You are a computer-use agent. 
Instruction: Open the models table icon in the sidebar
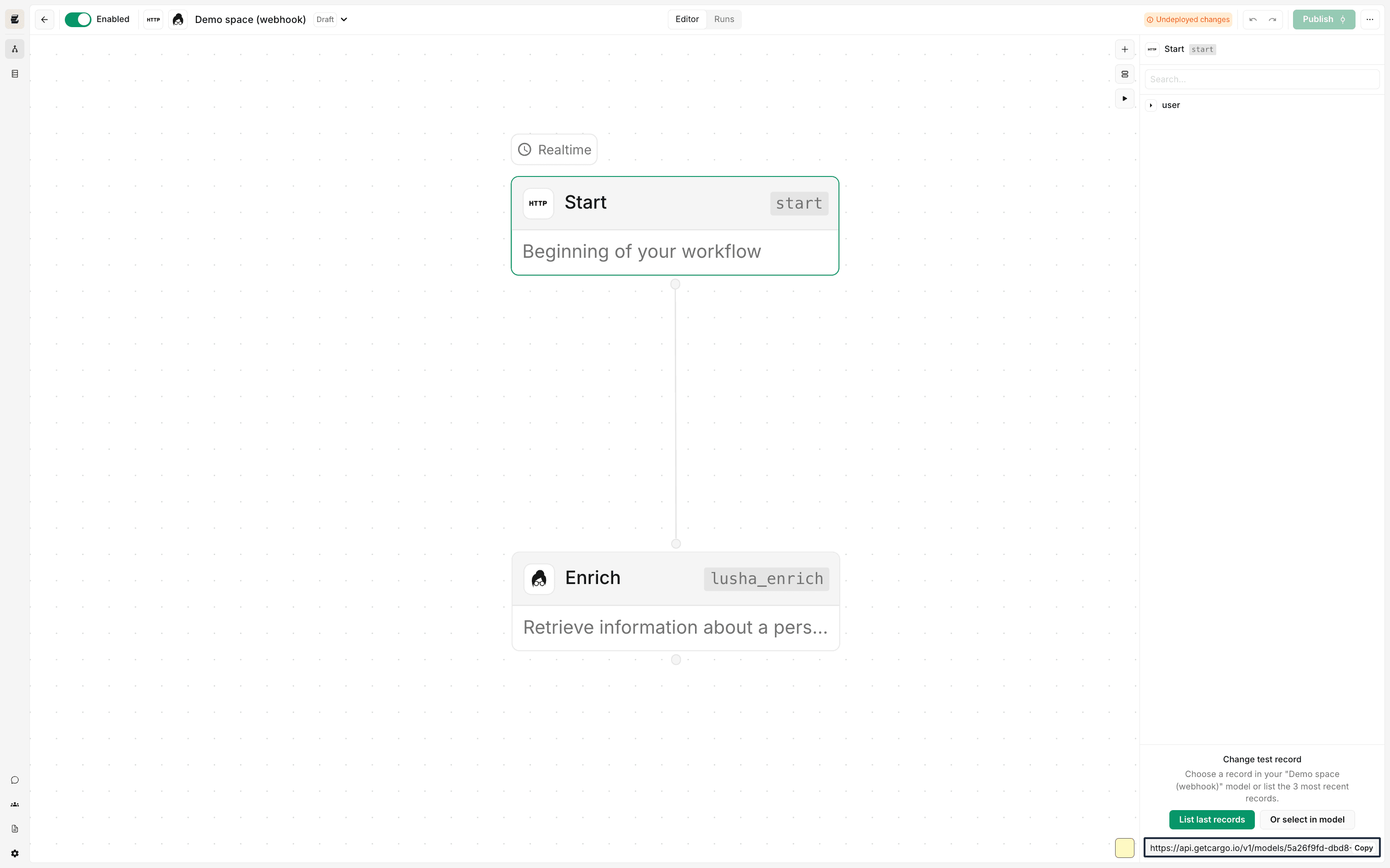[x=15, y=74]
